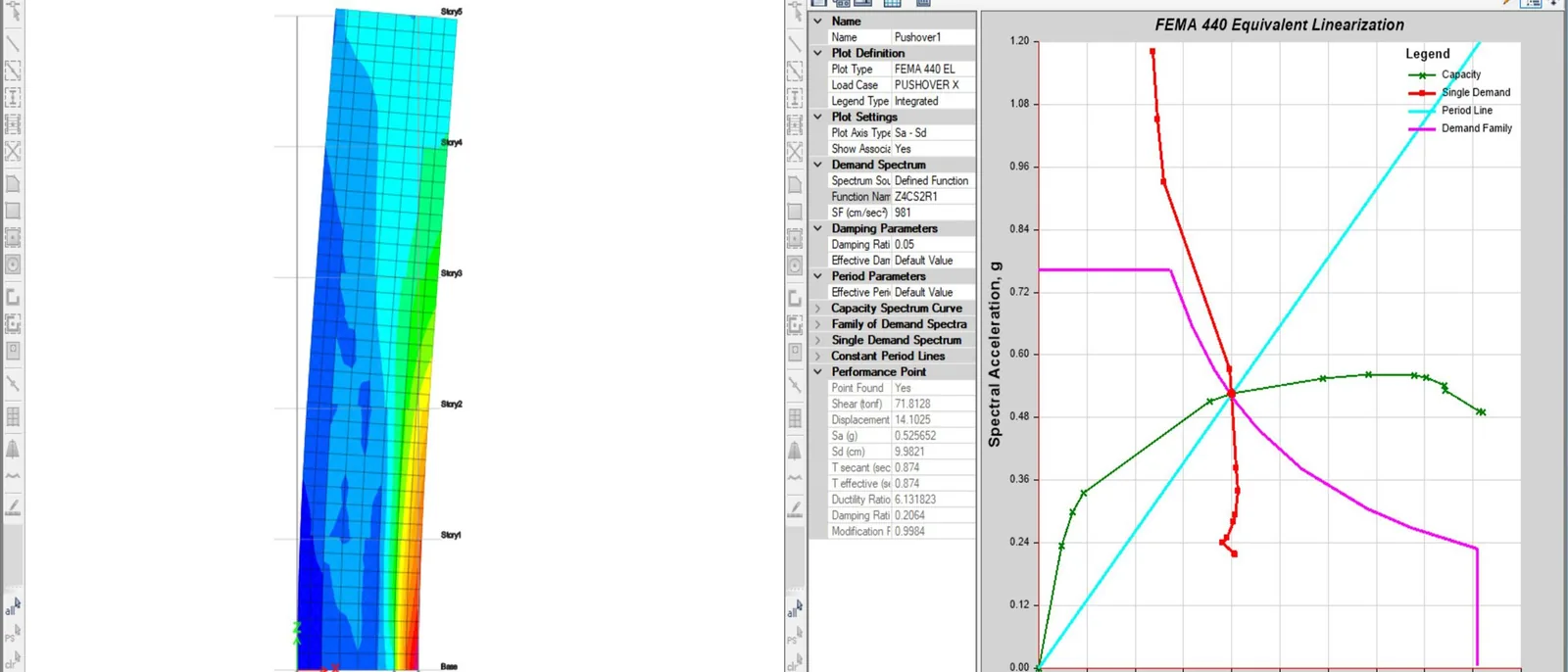Change the Show Associated value Yes
The width and height of the screenshot is (1568, 672).
[933, 149]
